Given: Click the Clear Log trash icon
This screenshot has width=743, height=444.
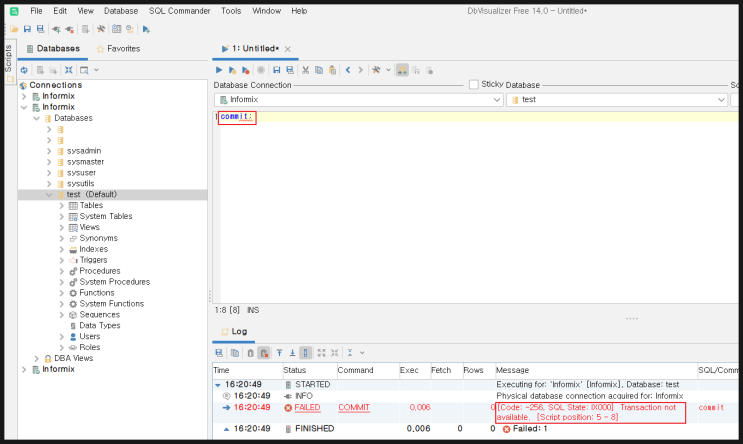Looking at the screenshot, I should (251, 353).
